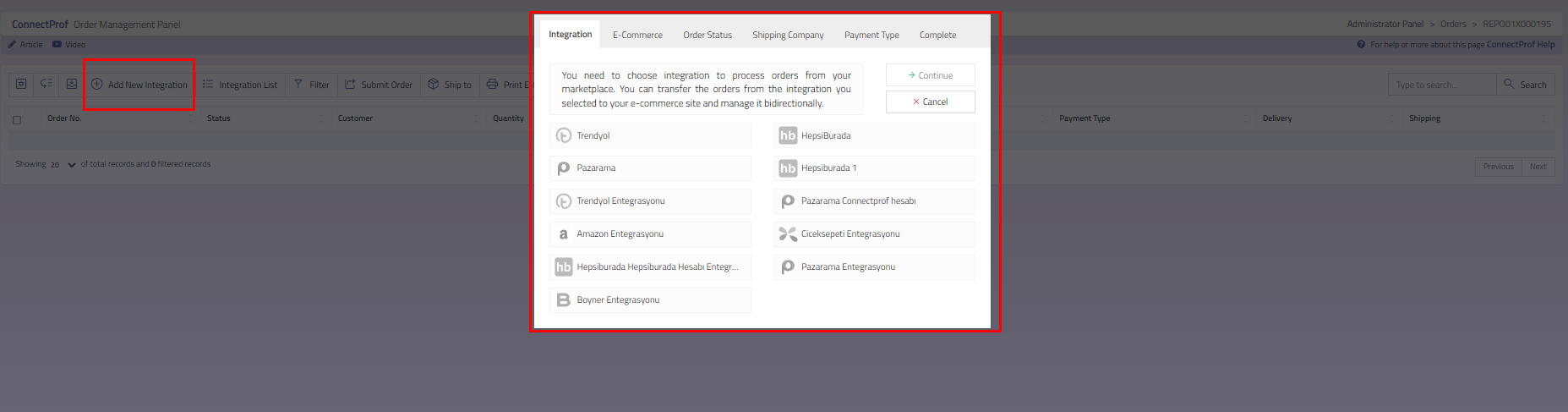Image resolution: width=1568 pixels, height=412 pixels.
Task: Select Ciceksepeti Entegrasyonu integration
Action: pos(874,234)
